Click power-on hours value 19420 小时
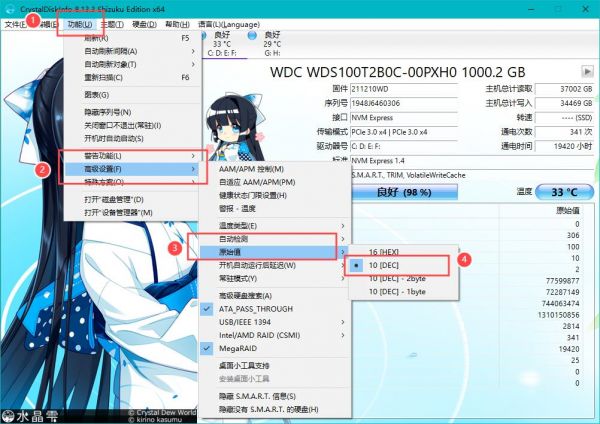Screen dimensions: 600x424 (x=564, y=146)
